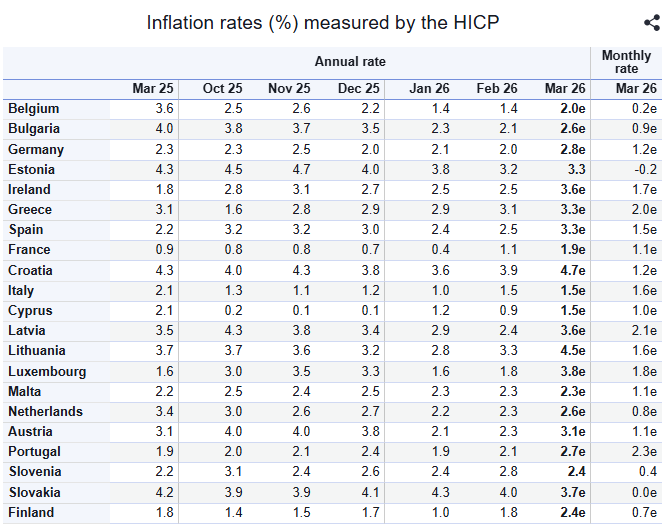The image size is (671, 529).
Task: Click the Oct 25 column header
Action: point(222,89)
